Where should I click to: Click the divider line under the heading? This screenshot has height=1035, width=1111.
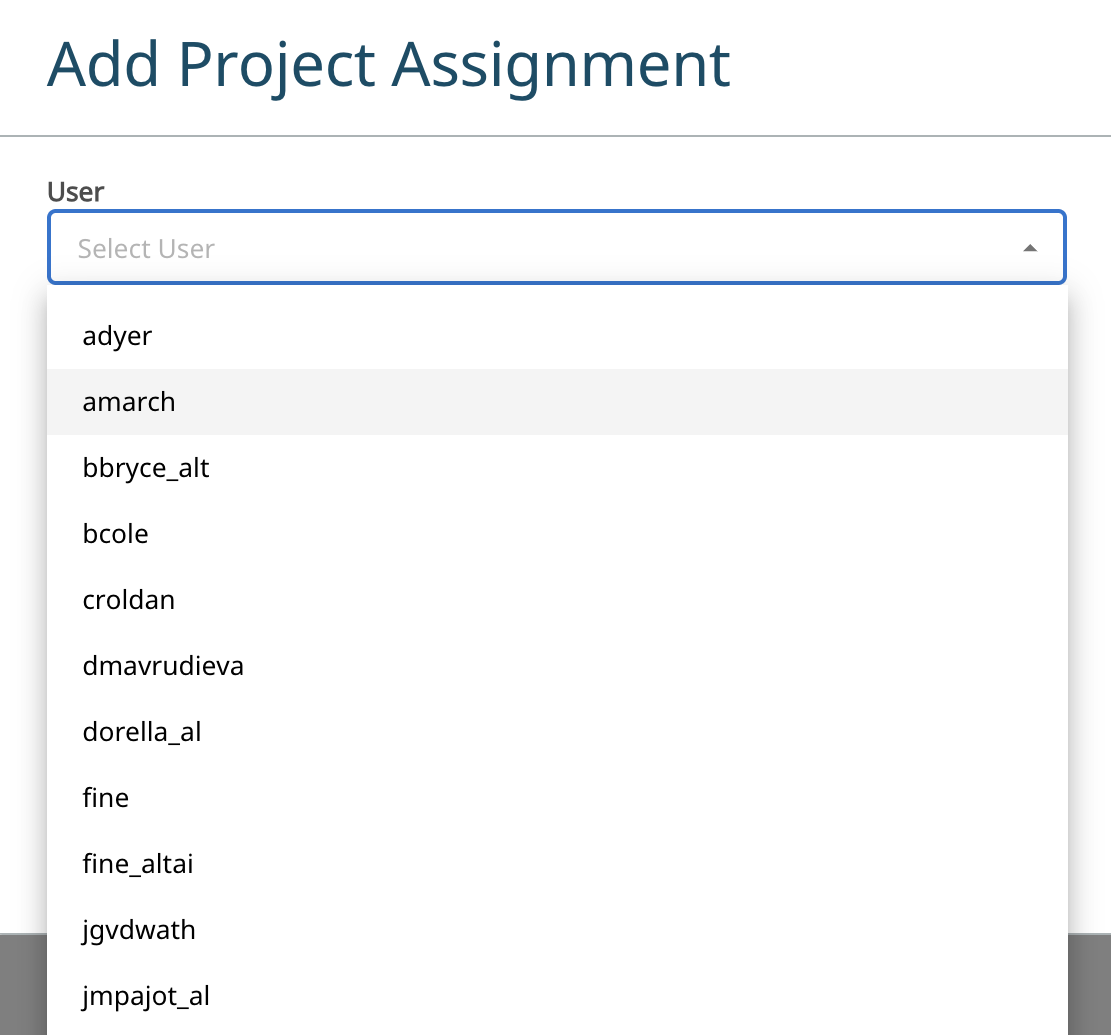tap(555, 135)
